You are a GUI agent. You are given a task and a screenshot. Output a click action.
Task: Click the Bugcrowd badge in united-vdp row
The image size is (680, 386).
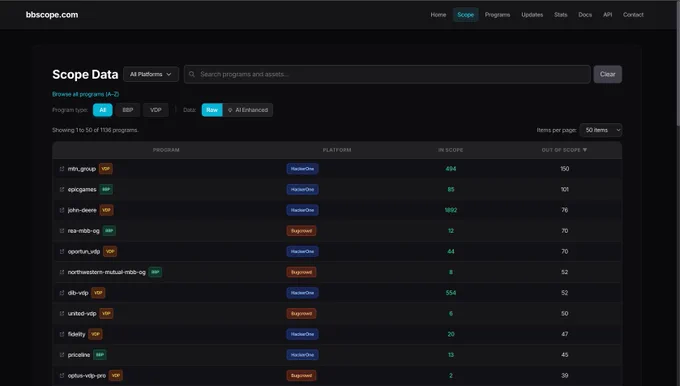301,314
